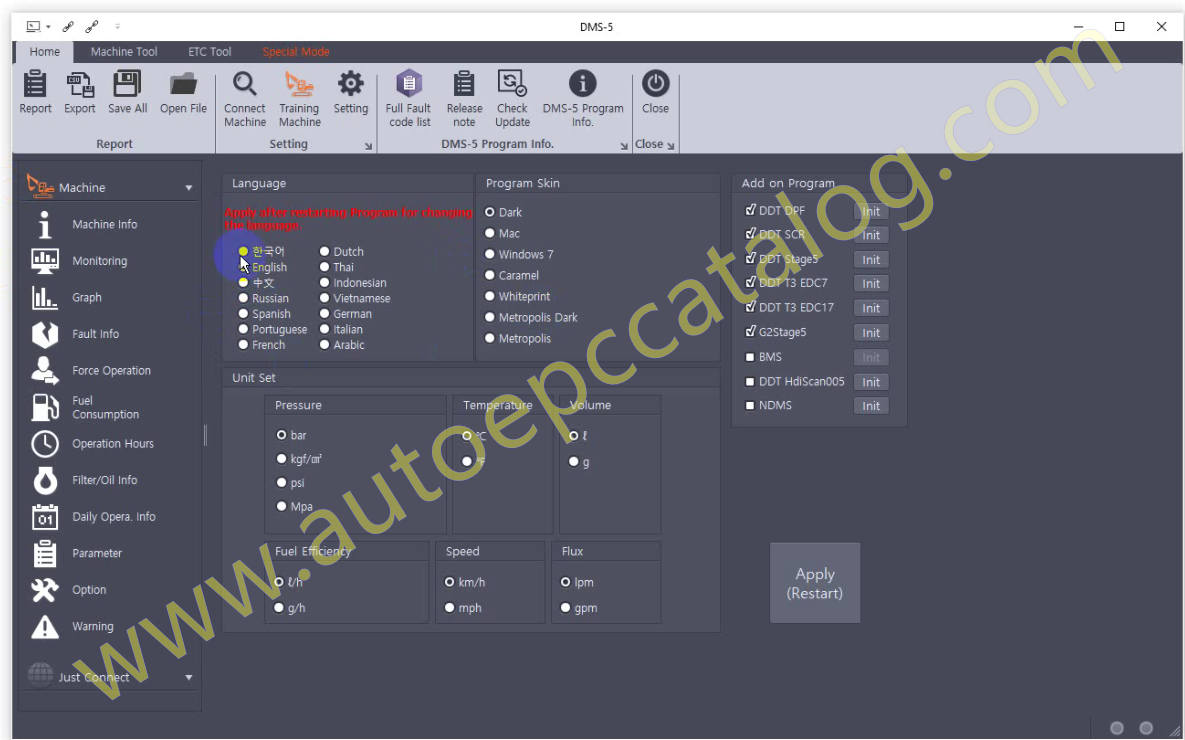Screen dimensions: 1185x740
Task: Open the Training Machine tool
Action: pos(299,85)
